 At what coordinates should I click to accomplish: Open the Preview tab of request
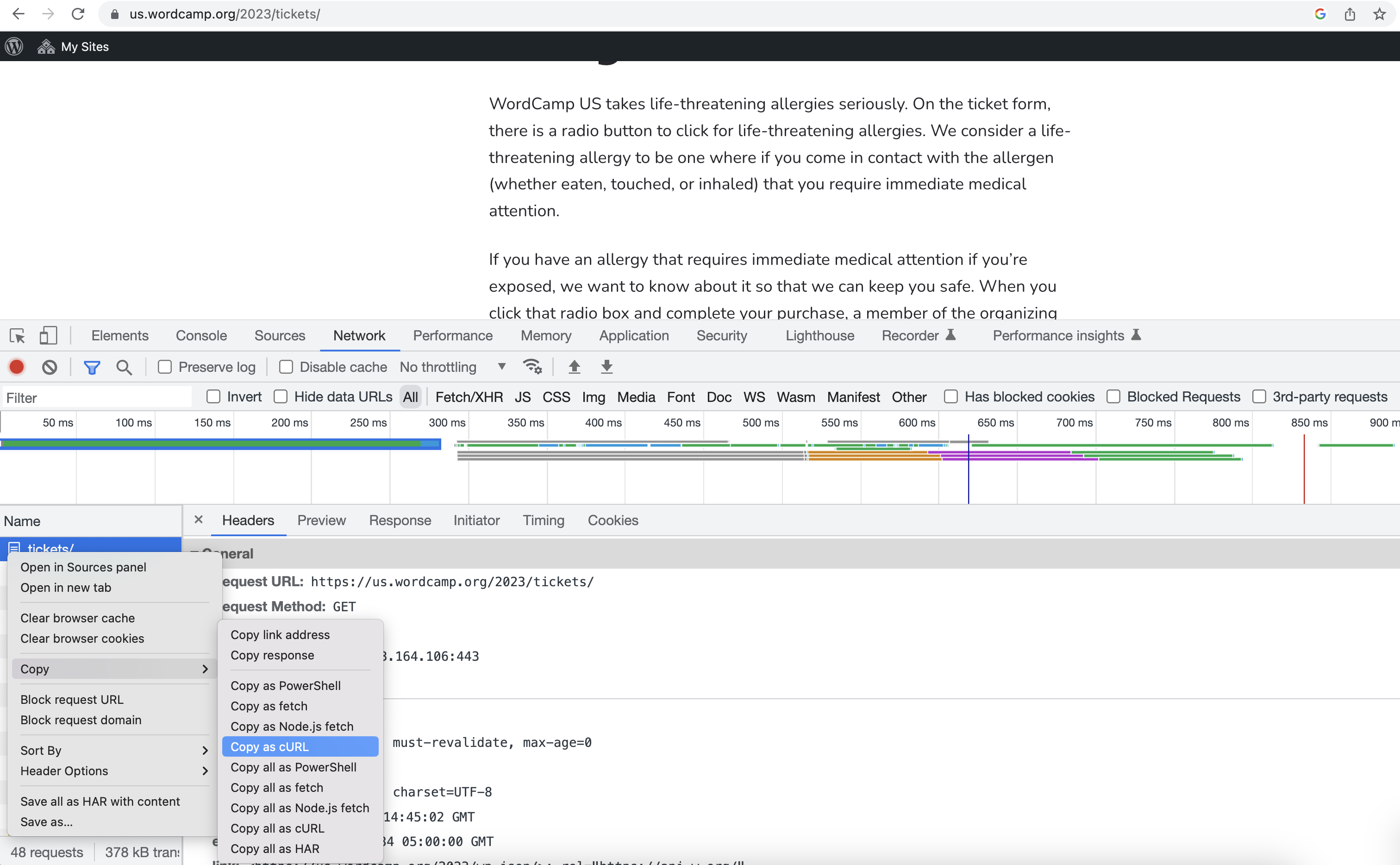(321, 520)
